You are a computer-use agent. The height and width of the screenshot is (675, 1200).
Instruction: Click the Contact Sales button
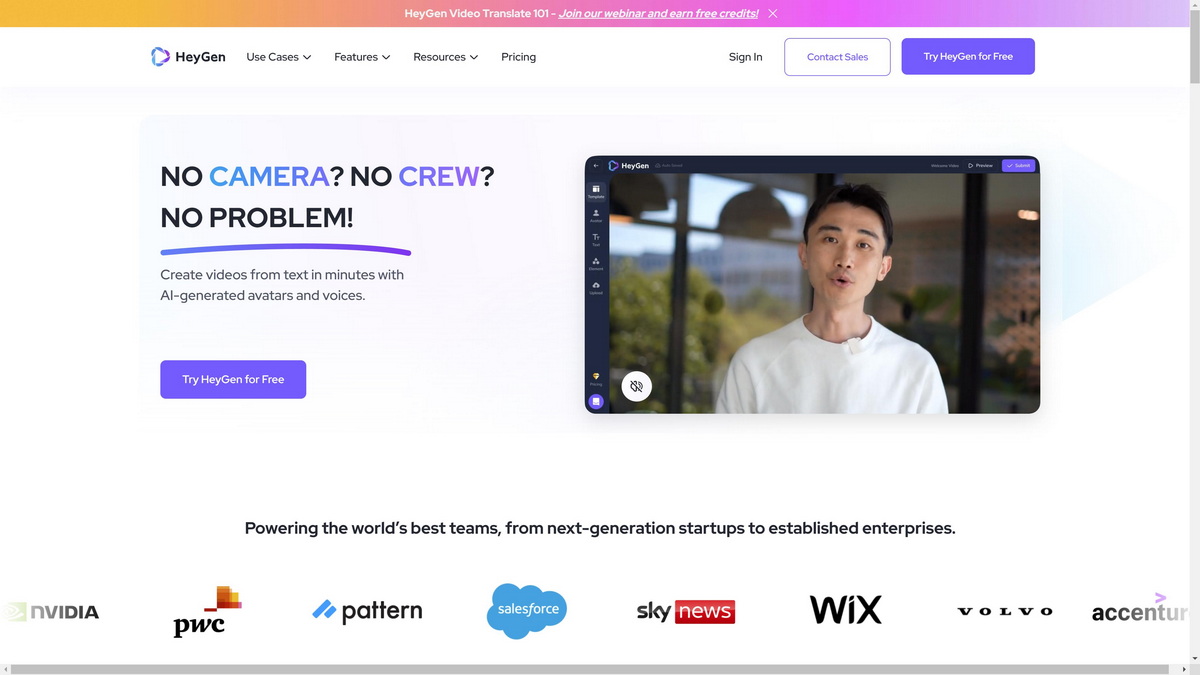(837, 57)
